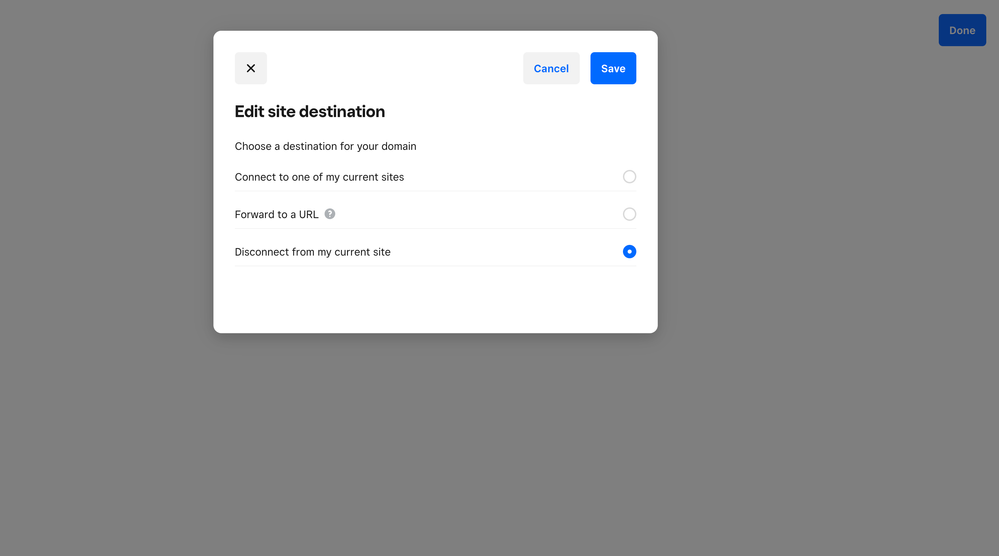Close the Edit site destination dialog
999x556 pixels.
(251, 68)
